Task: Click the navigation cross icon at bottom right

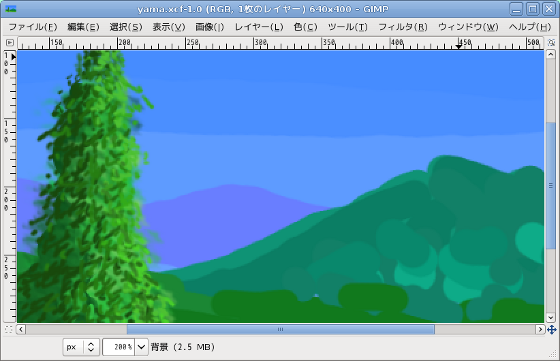Action: click(x=551, y=329)
